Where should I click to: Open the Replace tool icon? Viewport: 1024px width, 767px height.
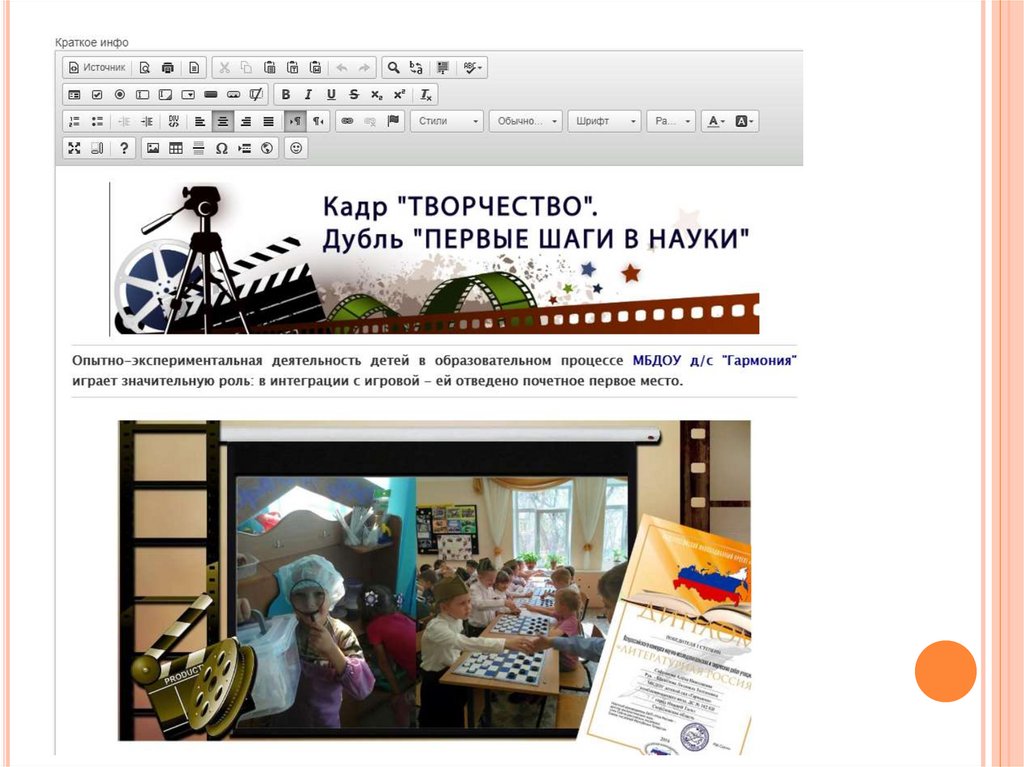pos(416,67)
